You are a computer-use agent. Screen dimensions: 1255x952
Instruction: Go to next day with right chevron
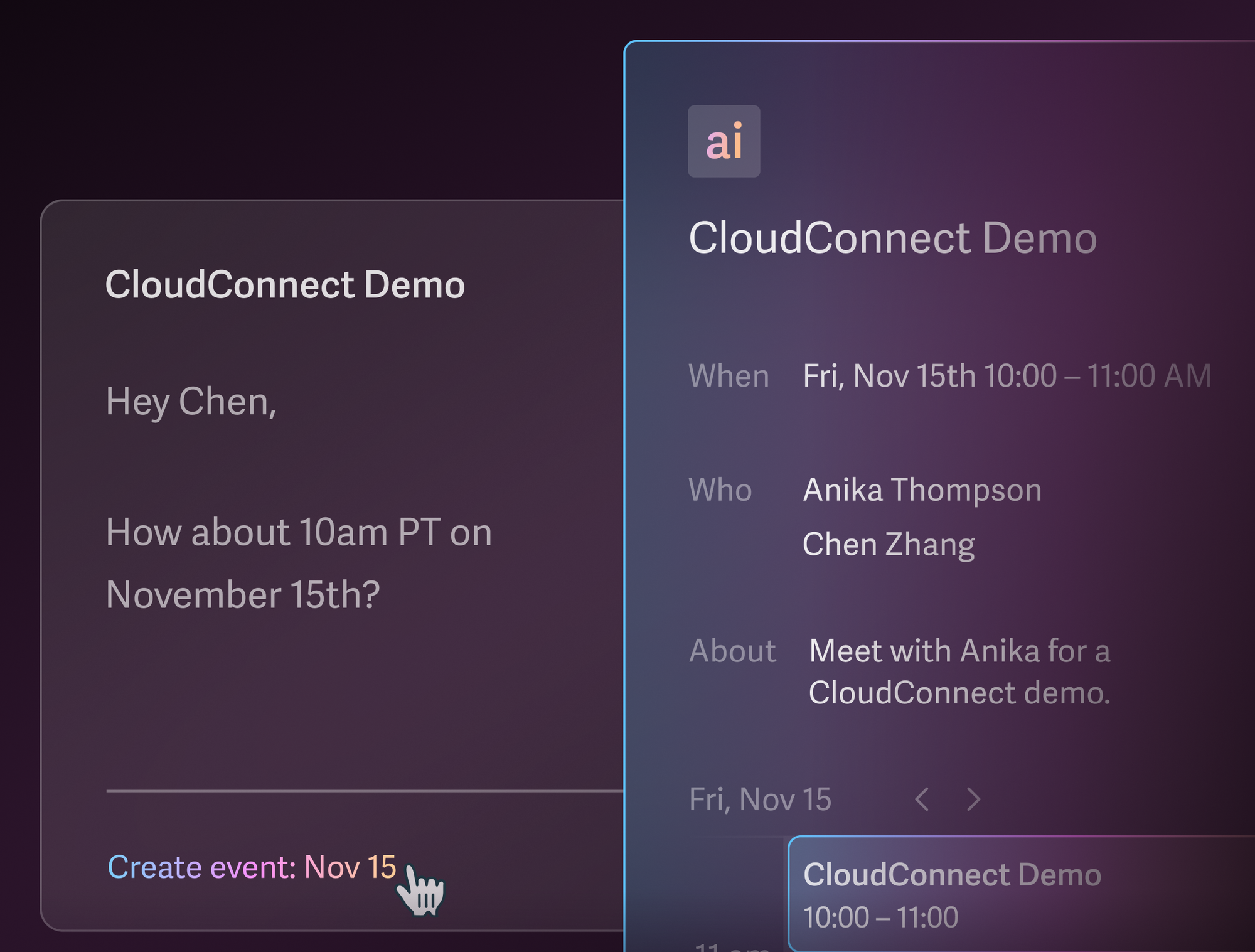973,799
